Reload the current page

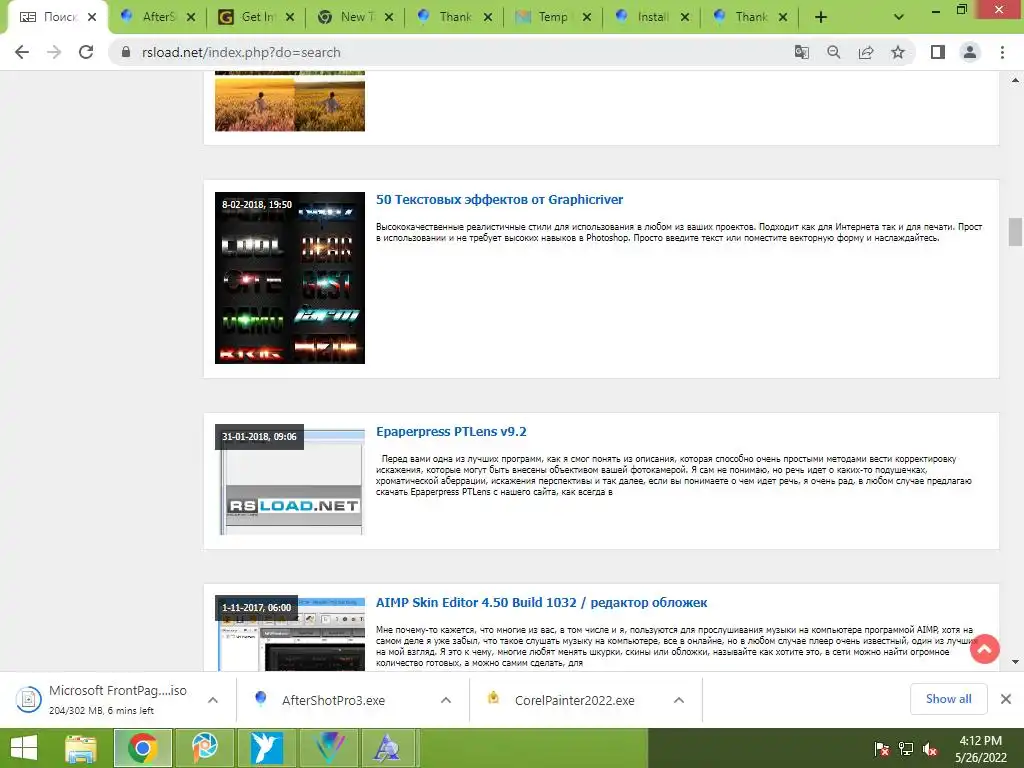(x=86, y=52)
